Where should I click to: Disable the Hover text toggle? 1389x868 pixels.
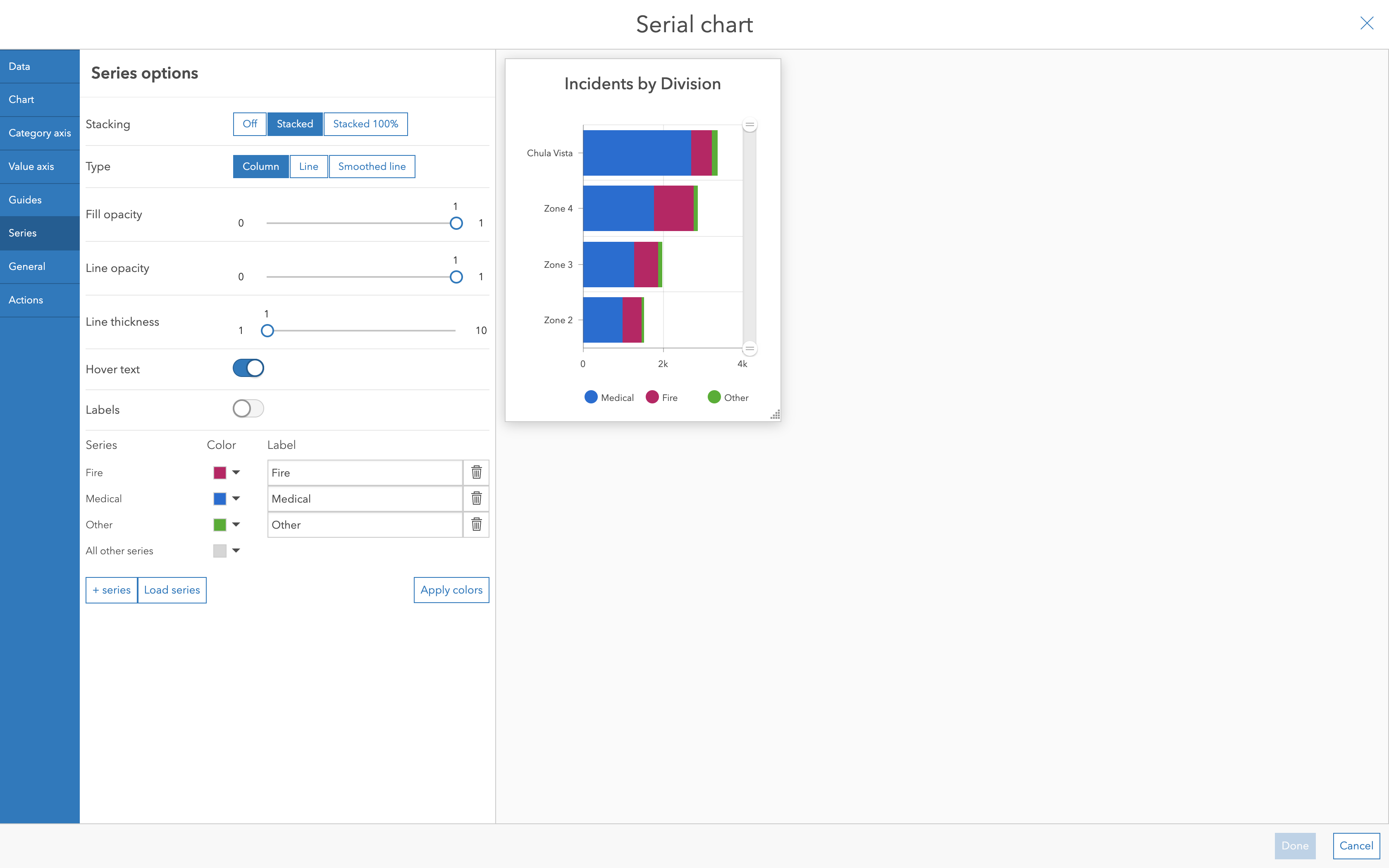coord(248,368)
